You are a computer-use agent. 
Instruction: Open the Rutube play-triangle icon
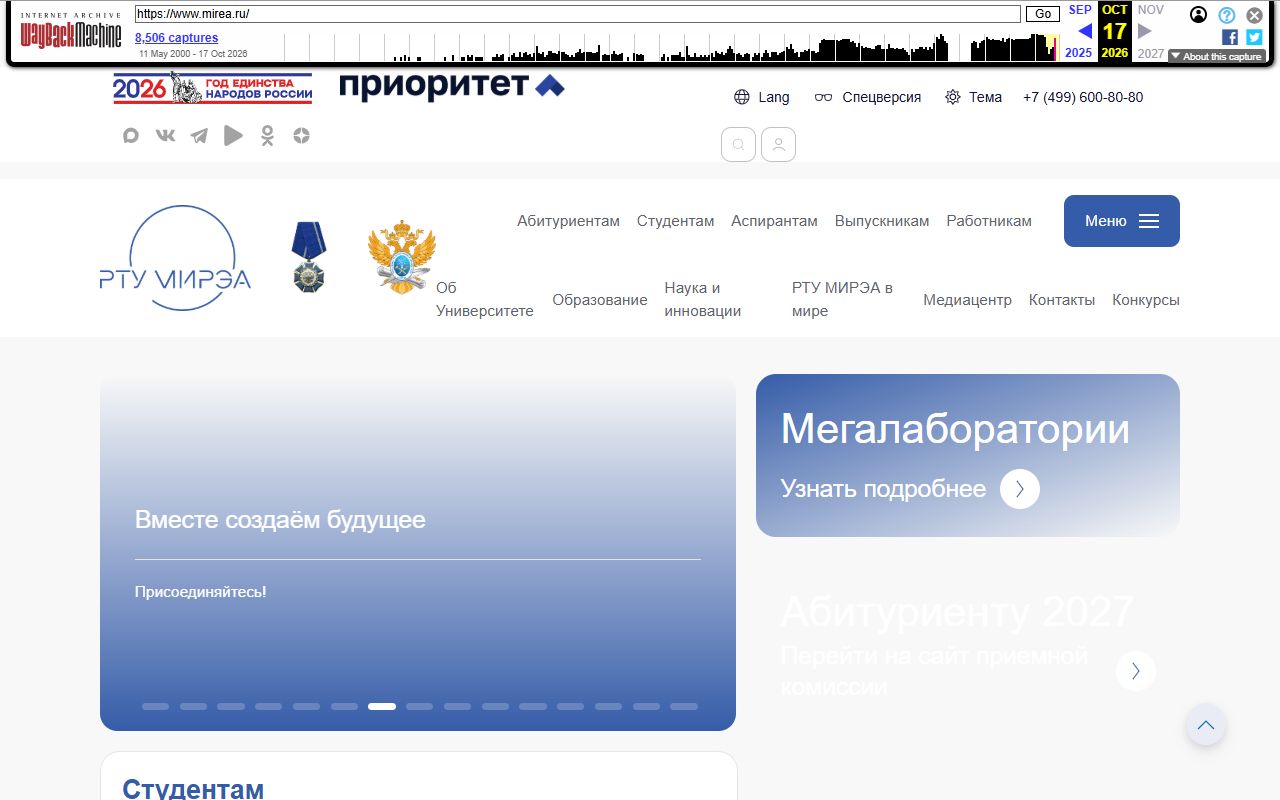[233, 136]
